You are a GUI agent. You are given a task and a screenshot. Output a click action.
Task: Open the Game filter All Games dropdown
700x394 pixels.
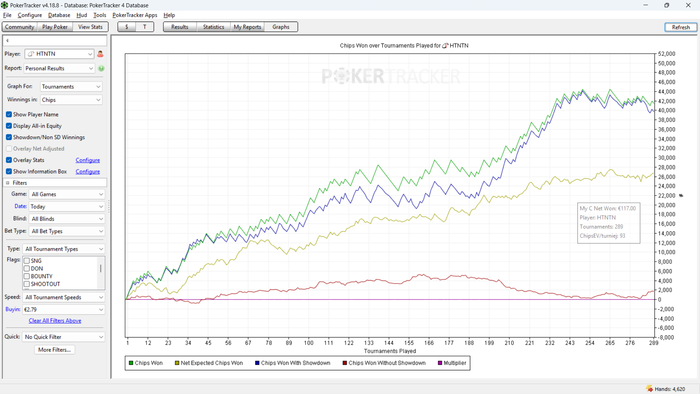tap(67, 194)
